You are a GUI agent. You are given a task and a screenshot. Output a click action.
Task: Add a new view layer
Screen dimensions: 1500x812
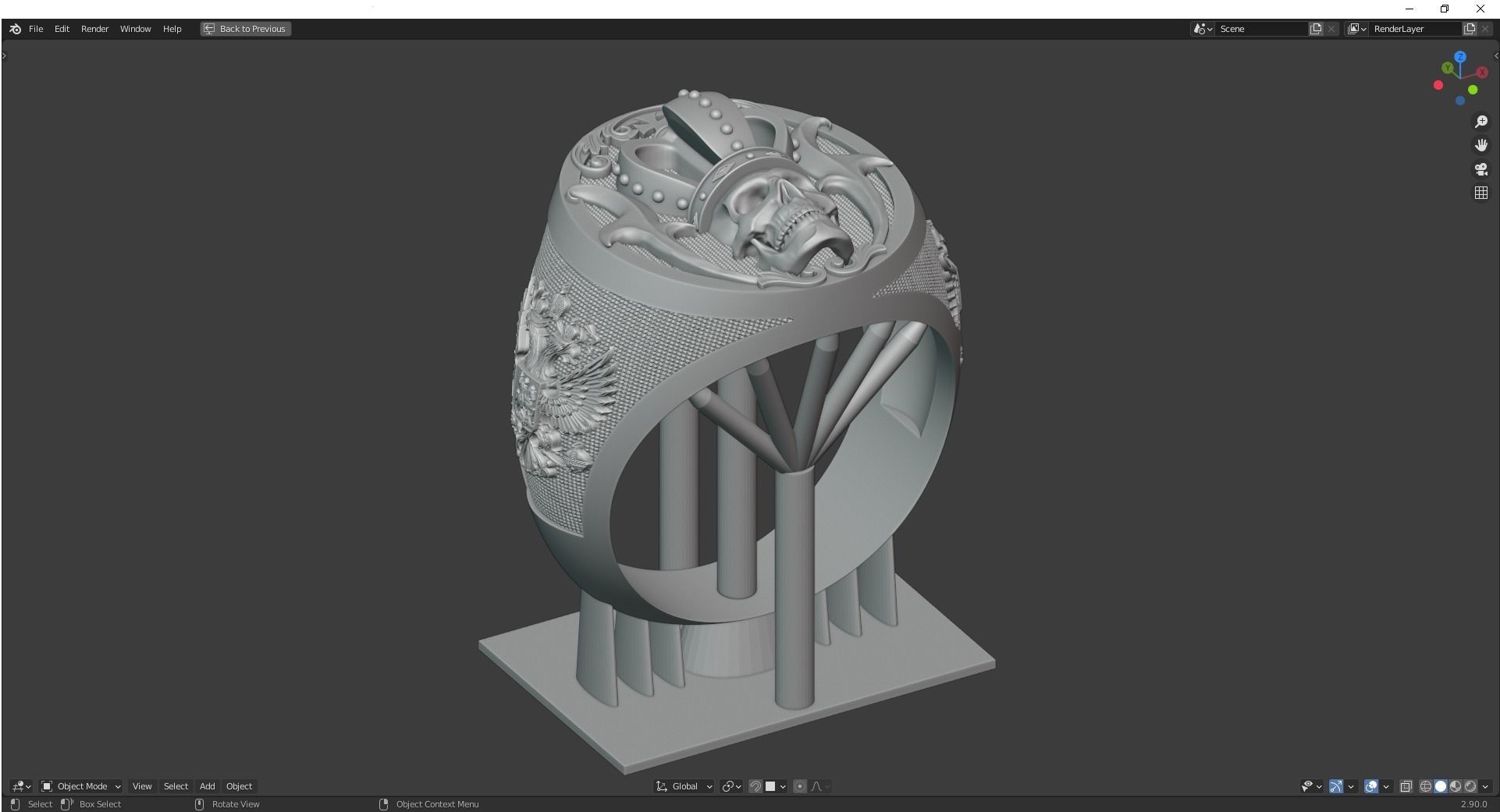click(1470, 29)
